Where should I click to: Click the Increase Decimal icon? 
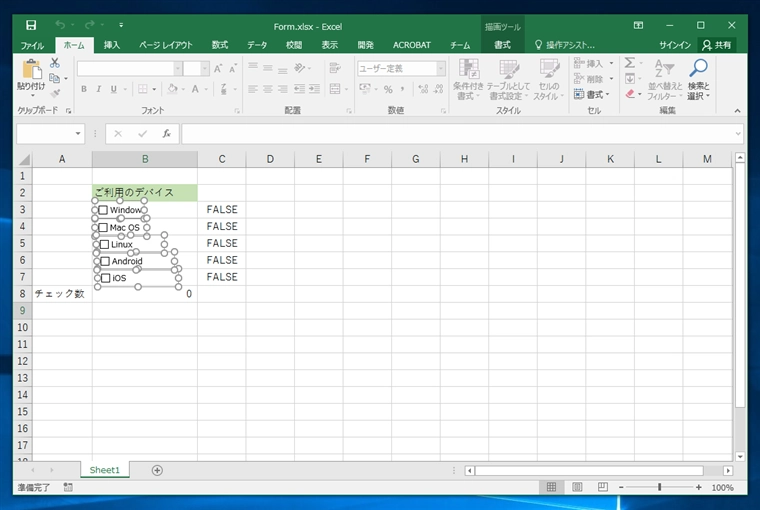point(423,89)
